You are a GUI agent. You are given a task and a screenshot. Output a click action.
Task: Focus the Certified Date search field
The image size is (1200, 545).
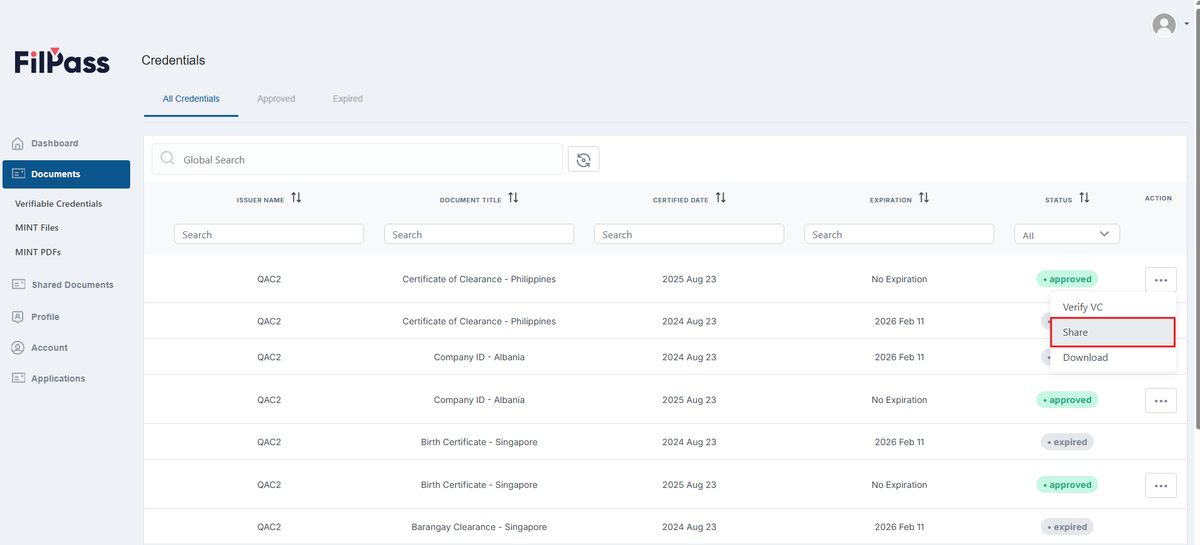pyautogui.click(x=689, y=234)
